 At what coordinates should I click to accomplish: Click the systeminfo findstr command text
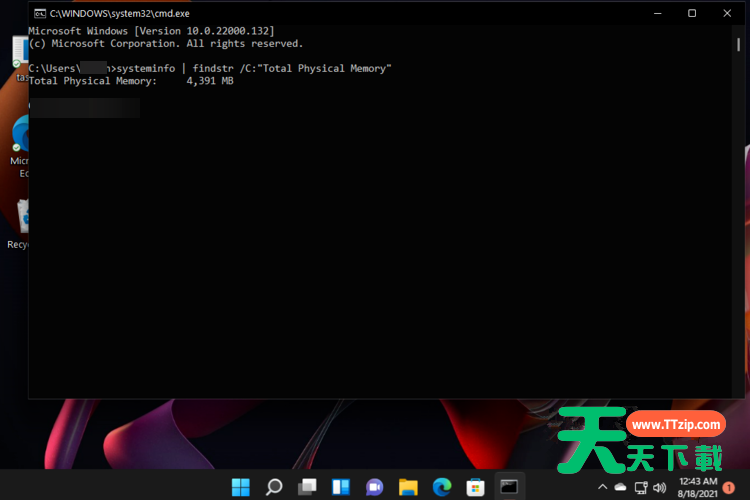coord(254,68)
